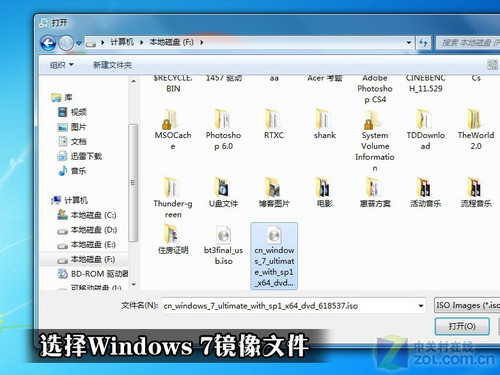Viewport: 500px width, 375px height.
Task: Select the TheWorld 2.0 folder
Action: tap(476, 129)
